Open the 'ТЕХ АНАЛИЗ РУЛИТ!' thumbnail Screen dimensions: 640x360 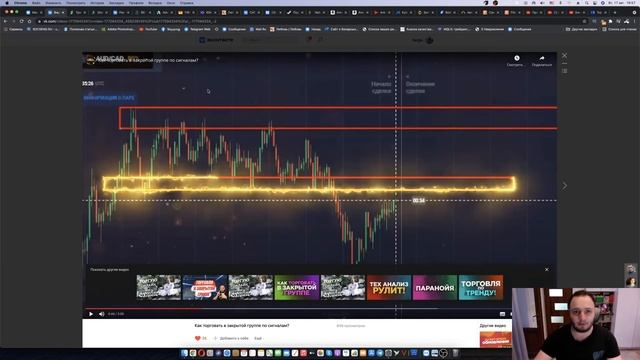tap(389, 287)
